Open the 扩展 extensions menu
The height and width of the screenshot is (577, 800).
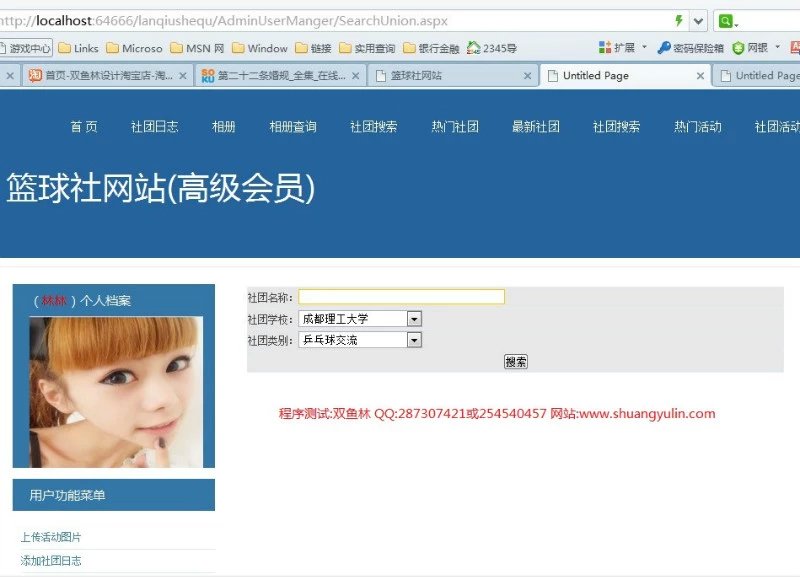616,48
